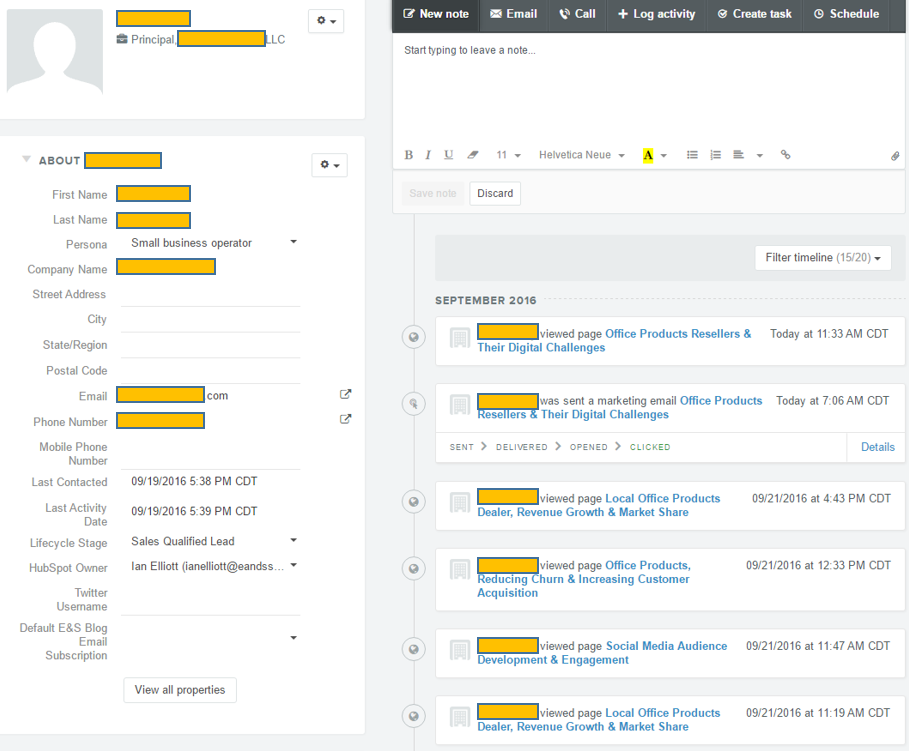Image resolution: width=909 pixels, height=751 pixels.
Task: Open the Filter timeline dropdown
Action: (x=823, y=258)
